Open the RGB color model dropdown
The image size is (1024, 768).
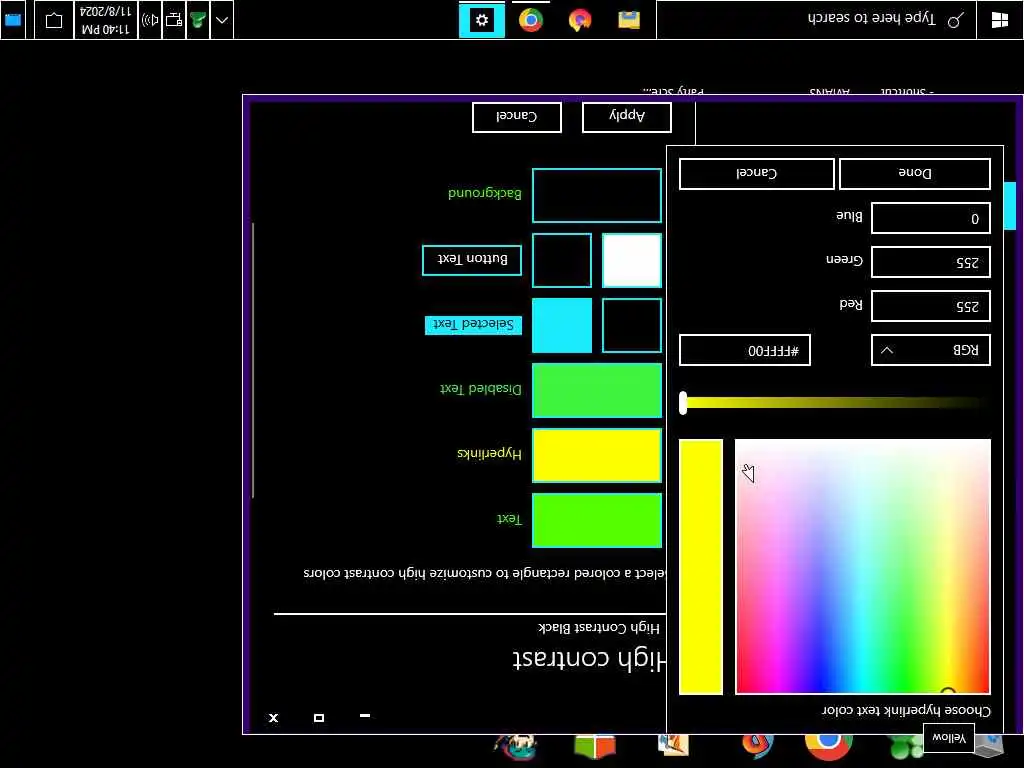pos(931,350)
